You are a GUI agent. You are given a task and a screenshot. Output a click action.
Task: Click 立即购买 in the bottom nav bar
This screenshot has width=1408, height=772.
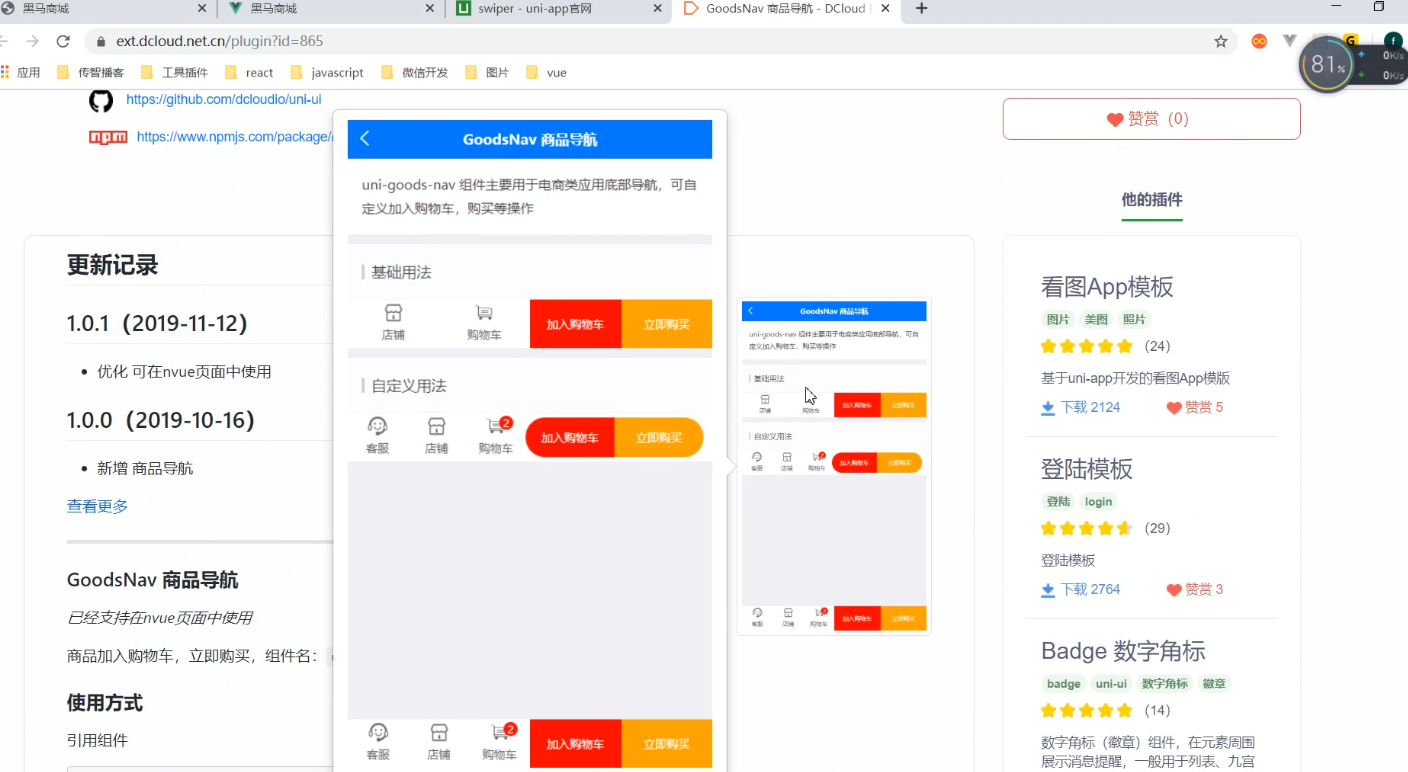coord(666,744)
